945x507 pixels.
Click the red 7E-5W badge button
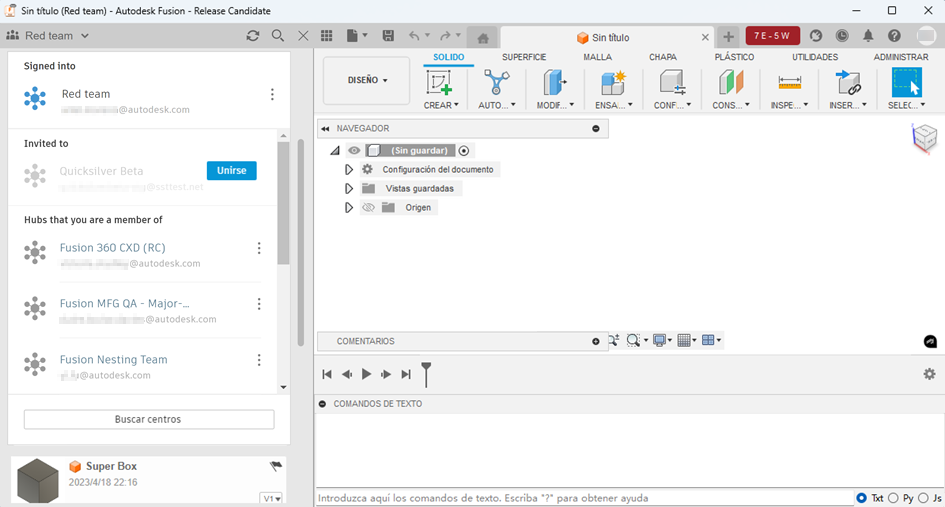(773, 36)
